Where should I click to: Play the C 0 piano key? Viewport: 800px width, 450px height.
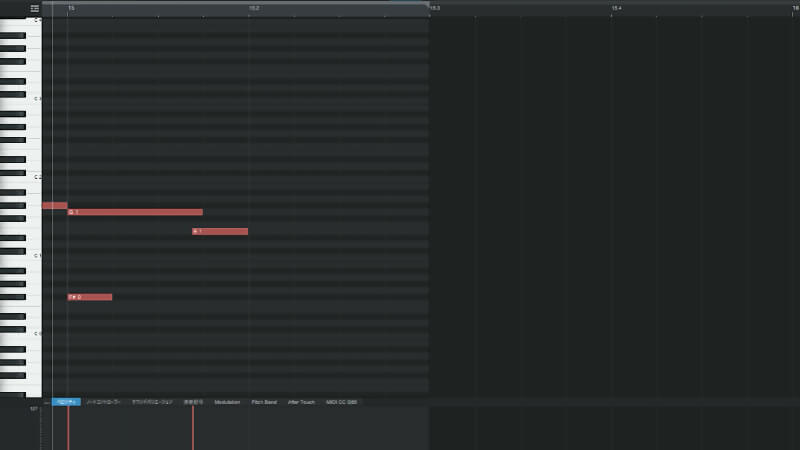tap(20, 334)
